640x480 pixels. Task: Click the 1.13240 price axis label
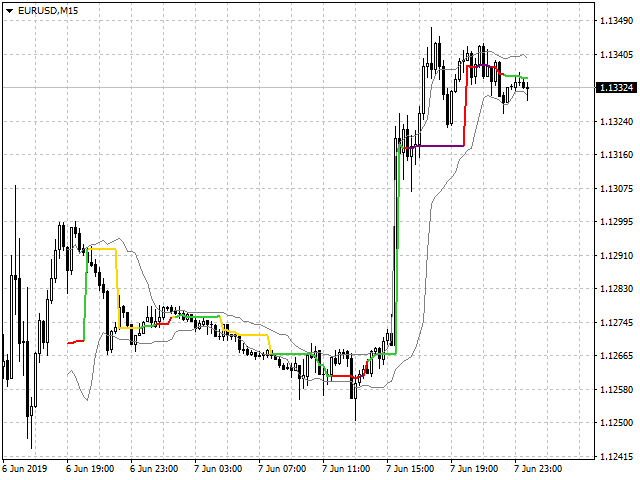[x=616, y=121]
